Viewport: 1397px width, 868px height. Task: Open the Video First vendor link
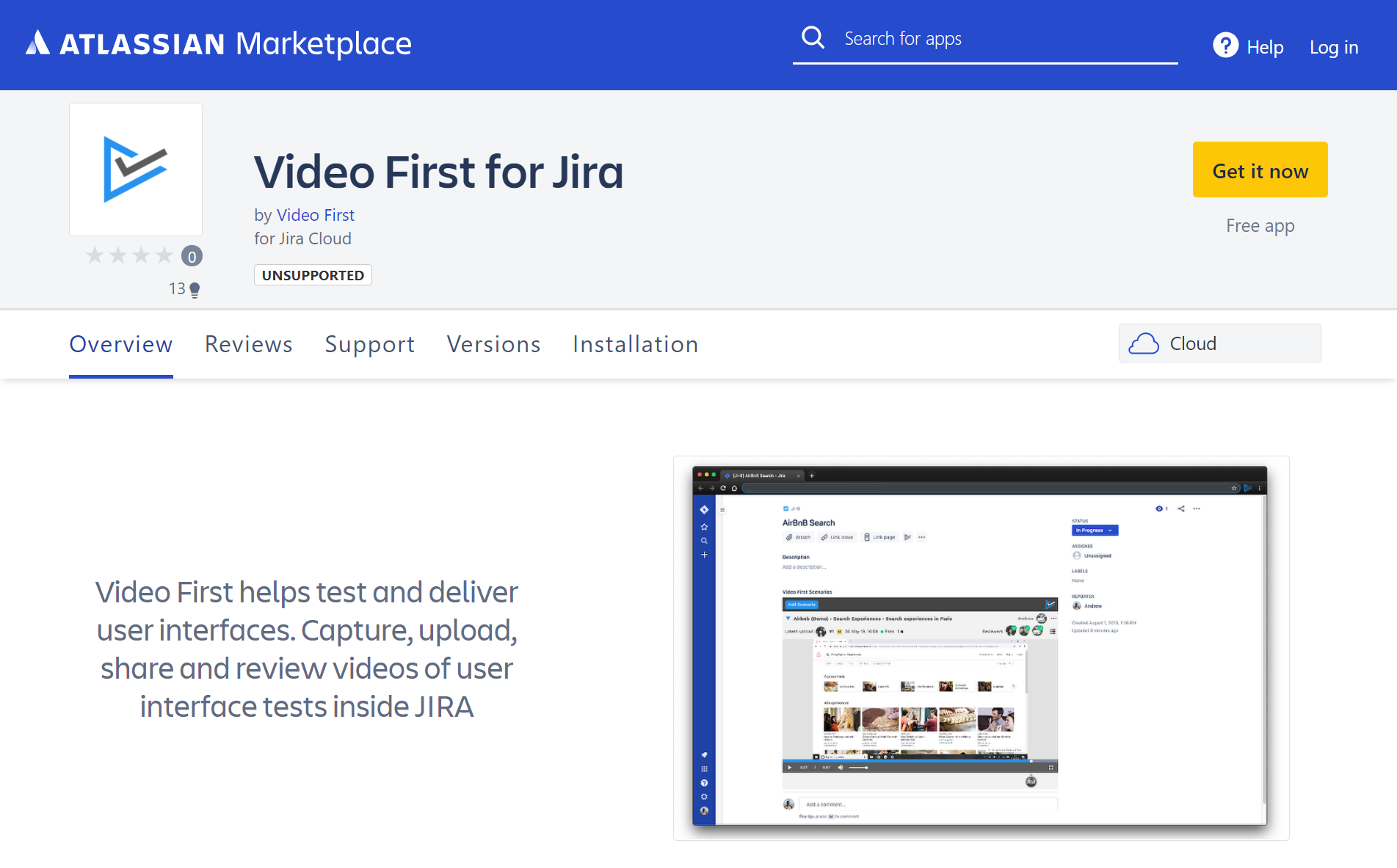[316, 215]
